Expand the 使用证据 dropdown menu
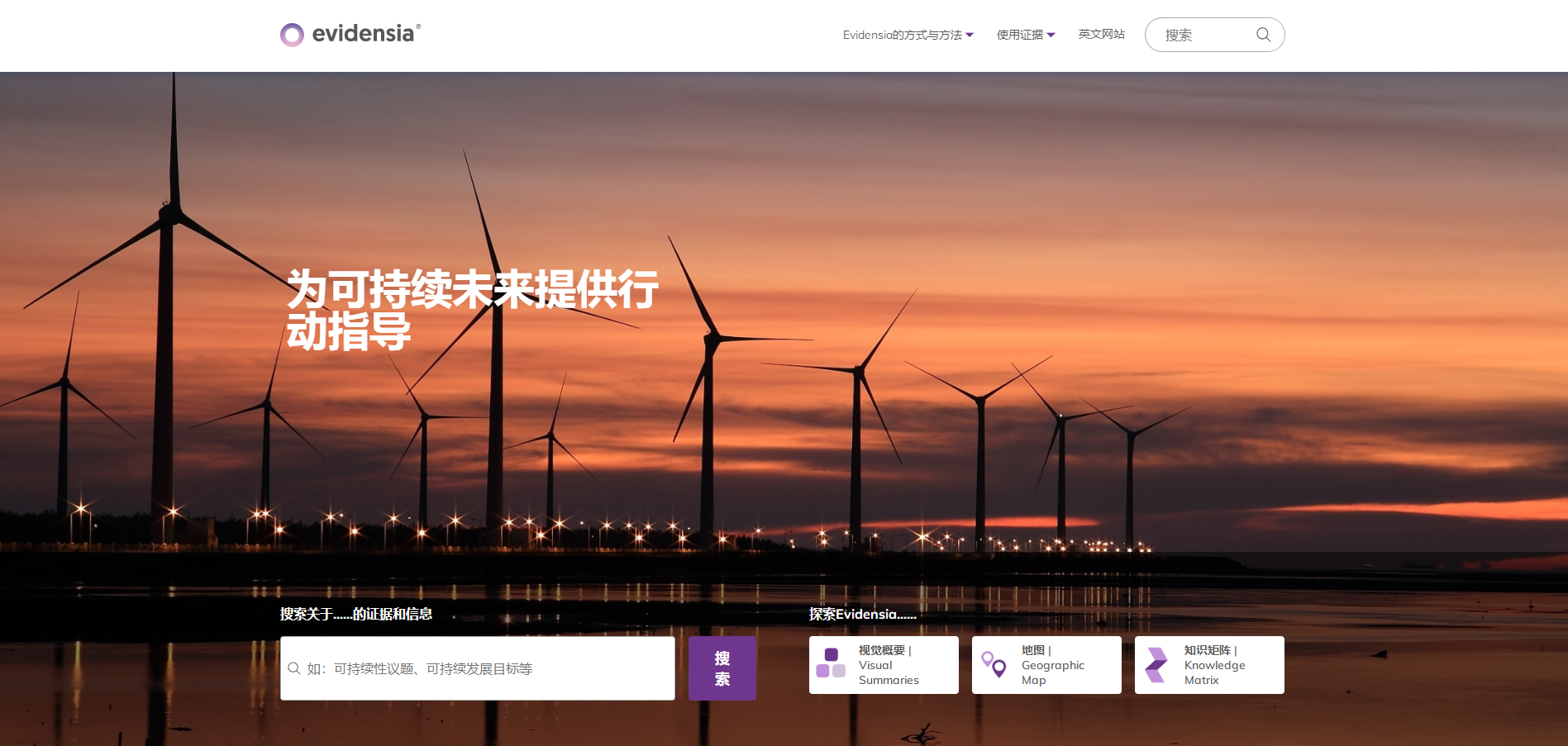 click(x=1025, y=35)
